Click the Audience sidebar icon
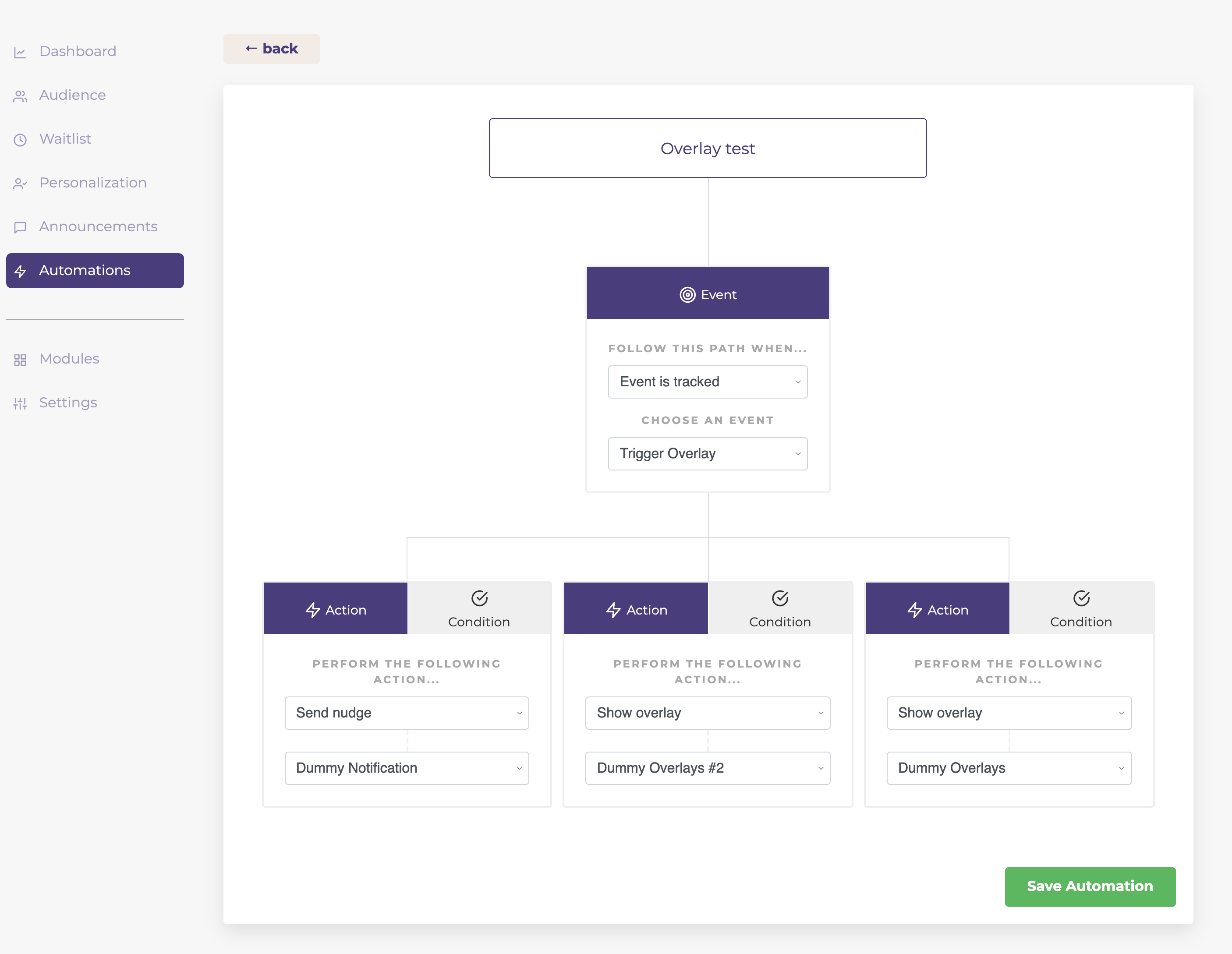Viewport: 1232px width, 954px height. [20, 95]
